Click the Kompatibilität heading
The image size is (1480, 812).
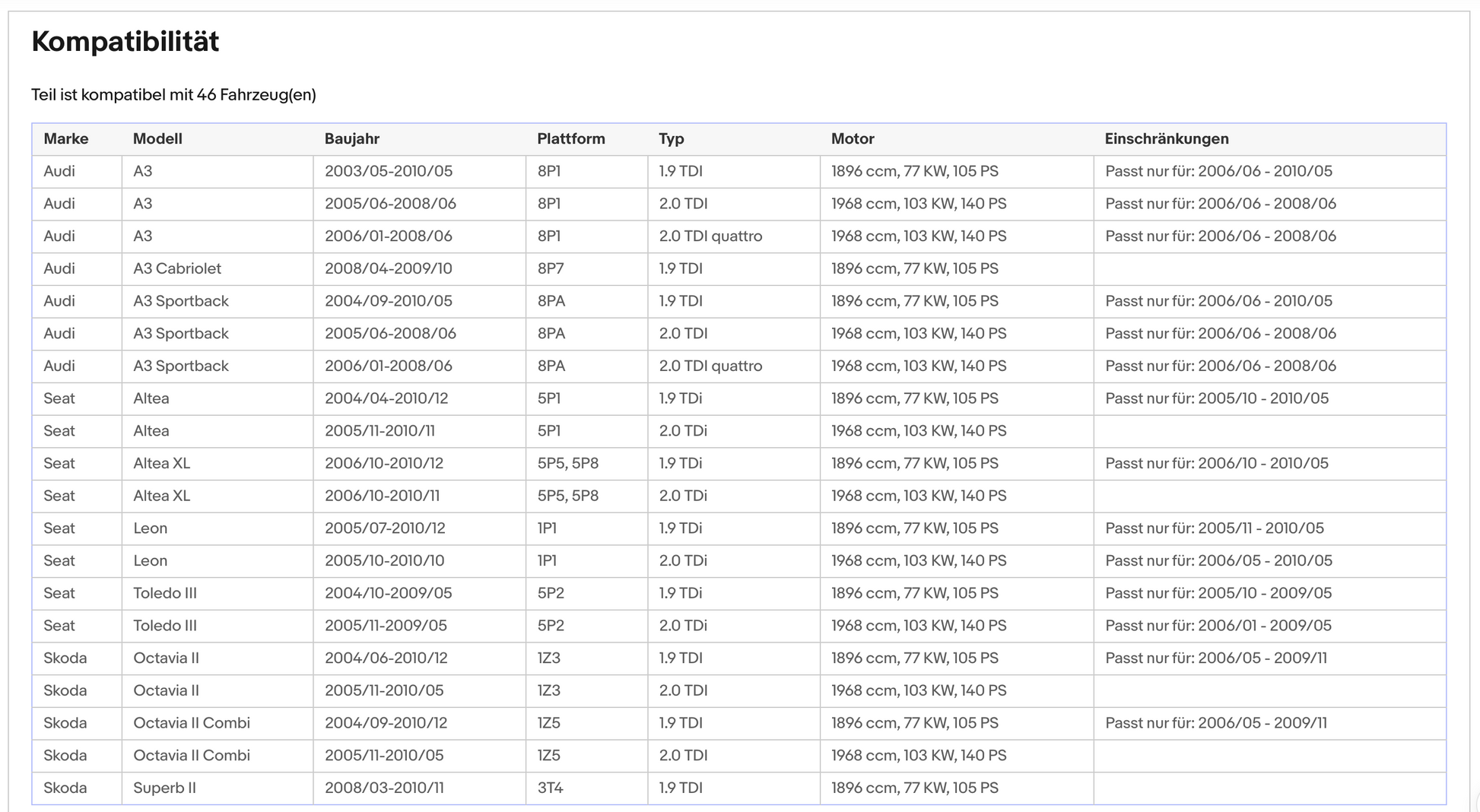(125, 42)
